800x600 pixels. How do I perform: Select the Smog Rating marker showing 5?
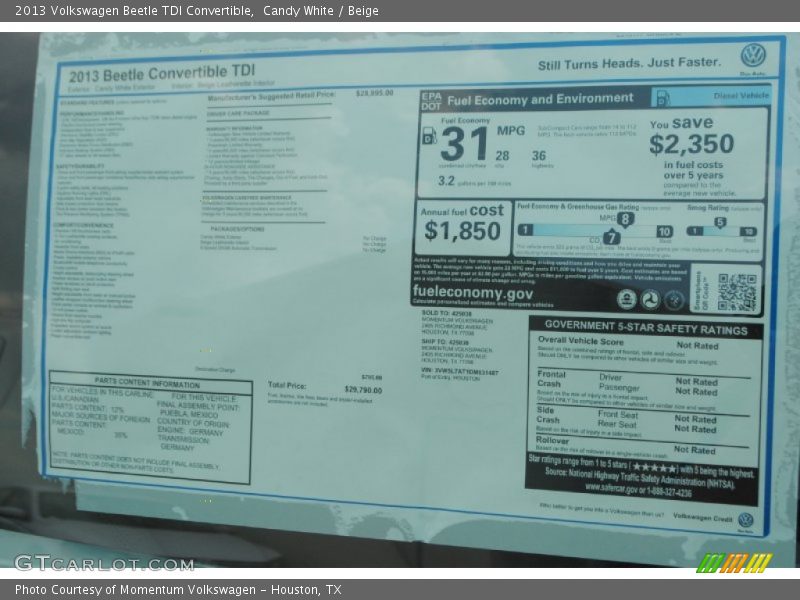pos(719,222)
